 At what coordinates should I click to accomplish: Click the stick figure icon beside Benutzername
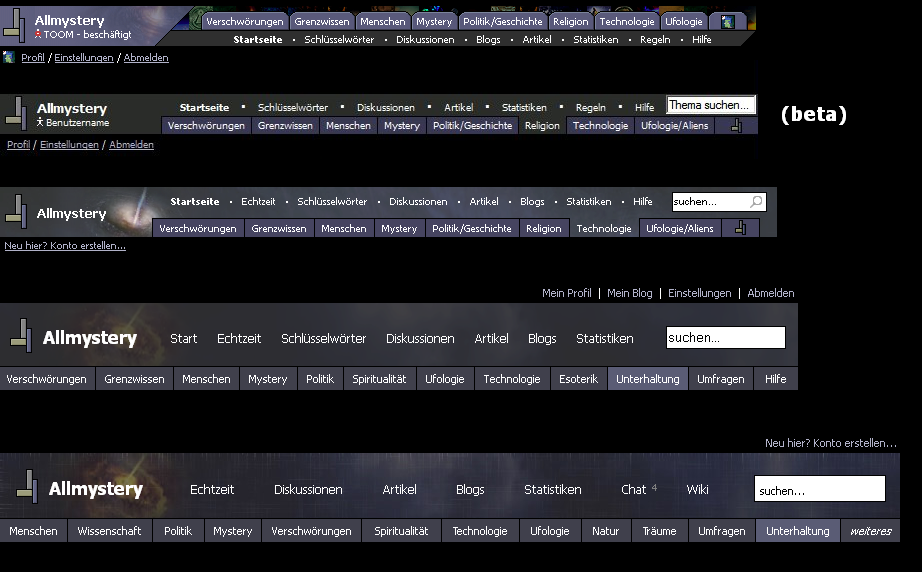(40, 122)
